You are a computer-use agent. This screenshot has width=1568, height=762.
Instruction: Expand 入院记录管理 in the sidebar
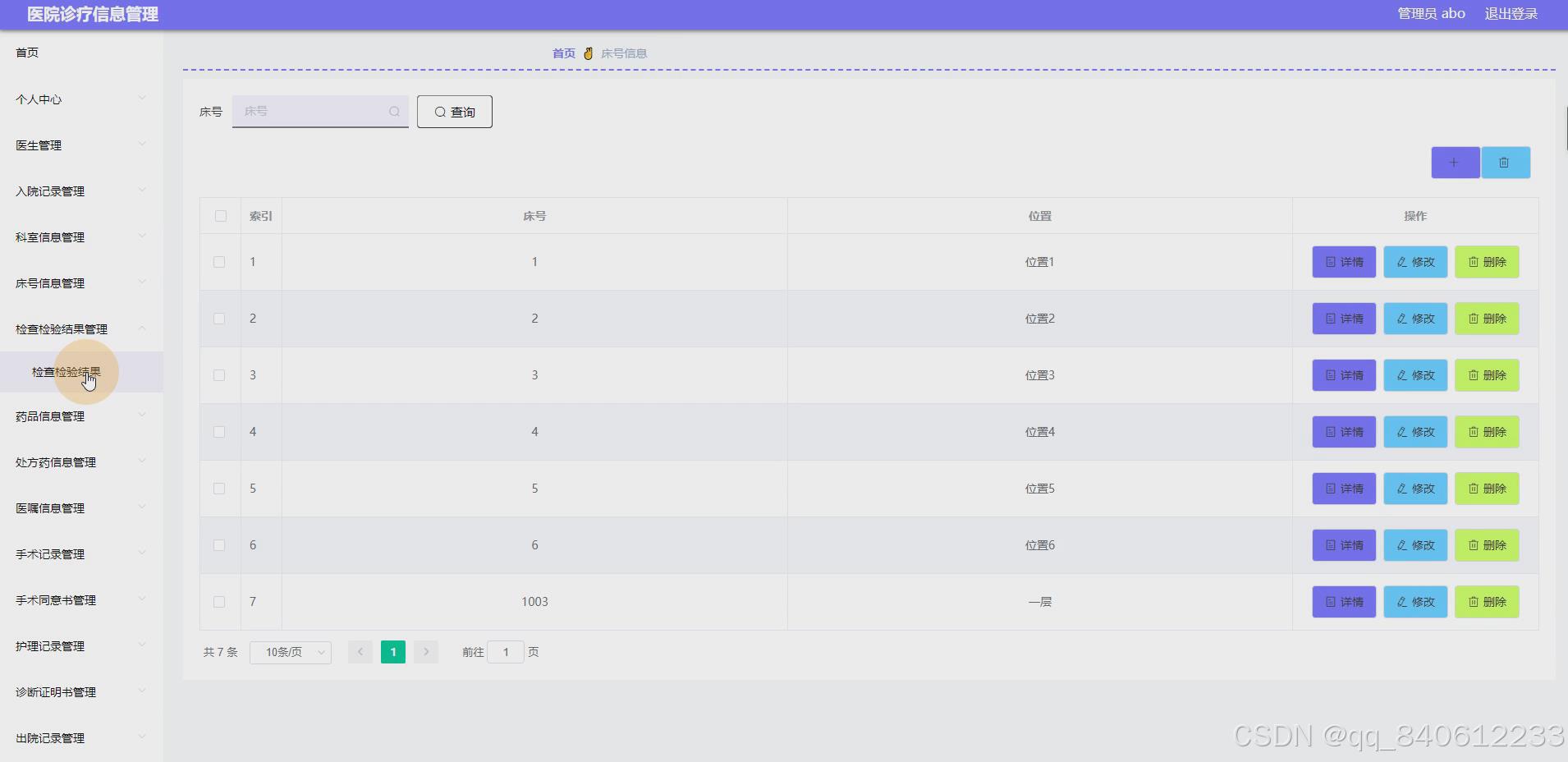point(81,191)
